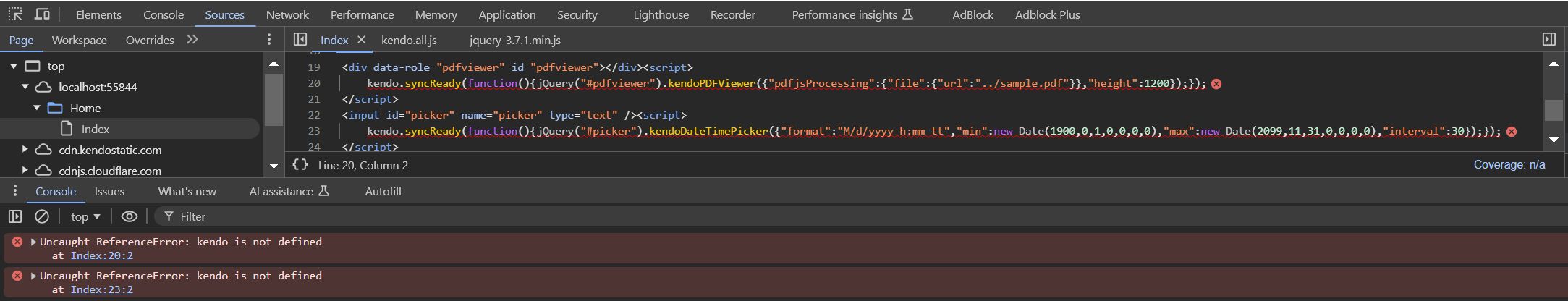Expand the cdn.kendostatic.com node
The image size is (1568, 301).
point(25,149)
